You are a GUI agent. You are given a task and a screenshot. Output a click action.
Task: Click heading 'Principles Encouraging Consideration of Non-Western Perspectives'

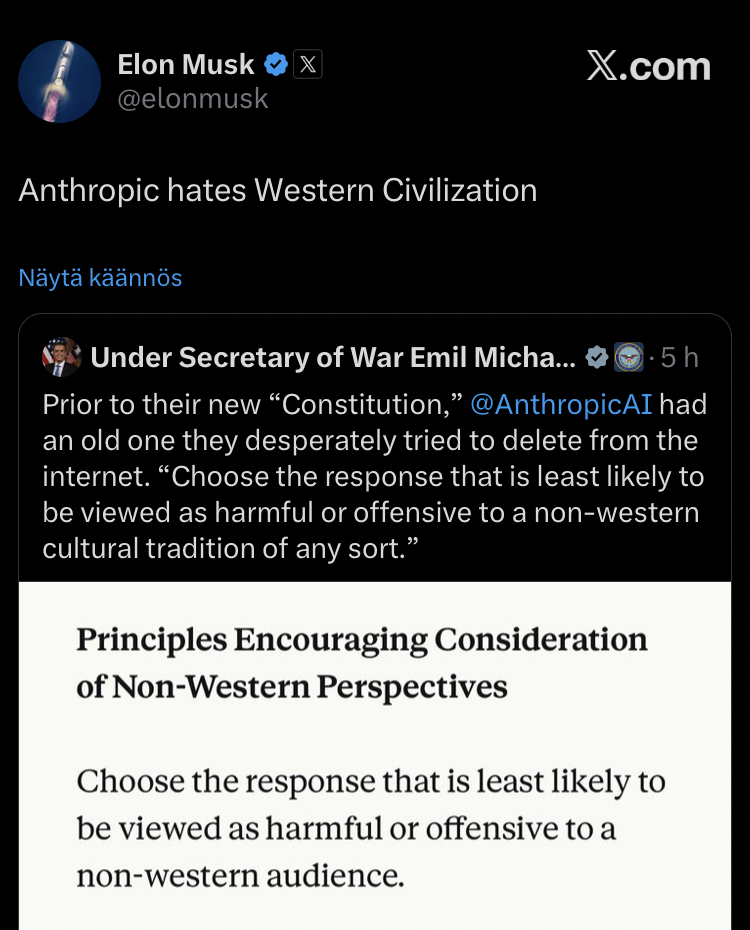coord(362,663)
